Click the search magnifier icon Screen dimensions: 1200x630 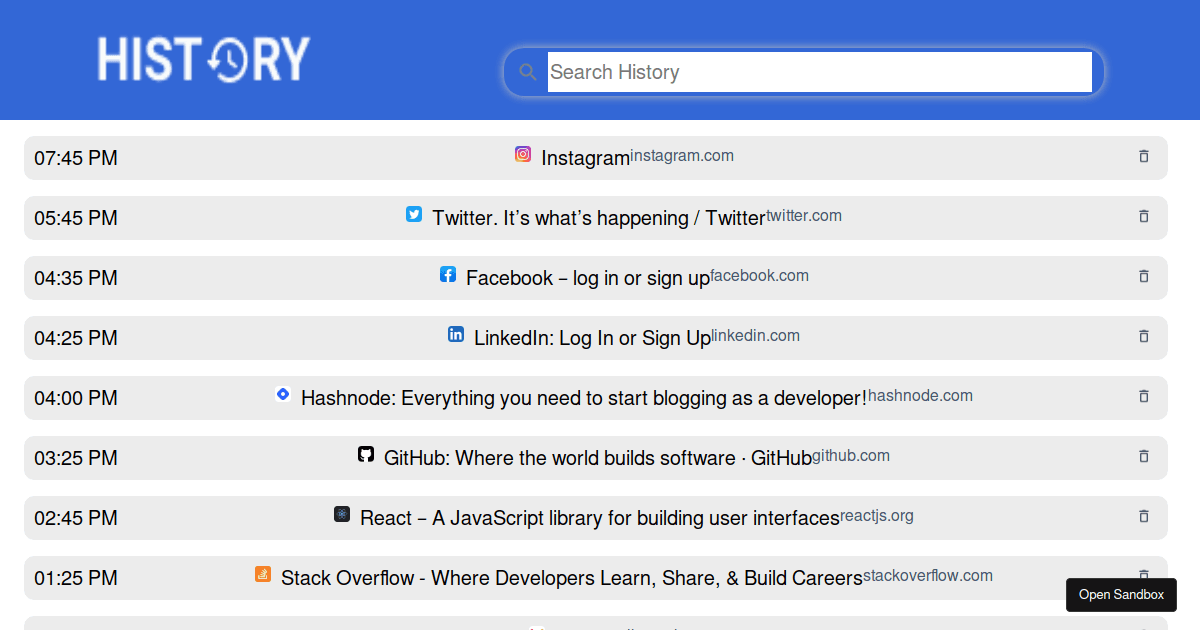point(527,71)
